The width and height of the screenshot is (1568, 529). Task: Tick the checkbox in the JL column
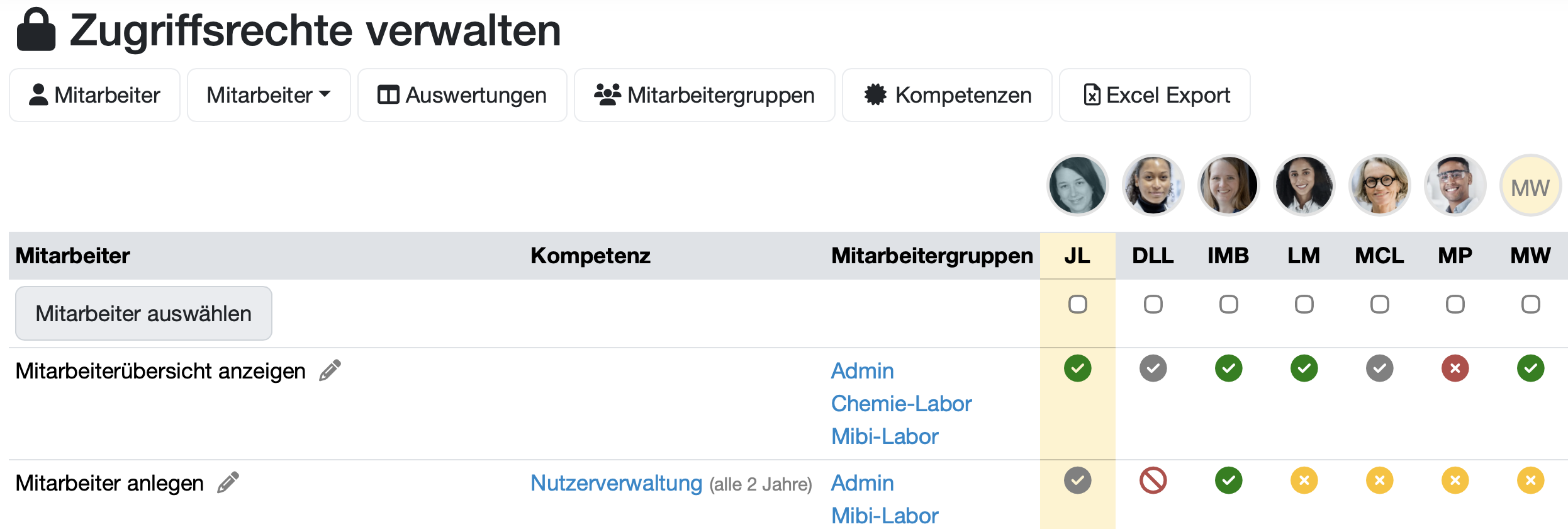(1077, 304)
